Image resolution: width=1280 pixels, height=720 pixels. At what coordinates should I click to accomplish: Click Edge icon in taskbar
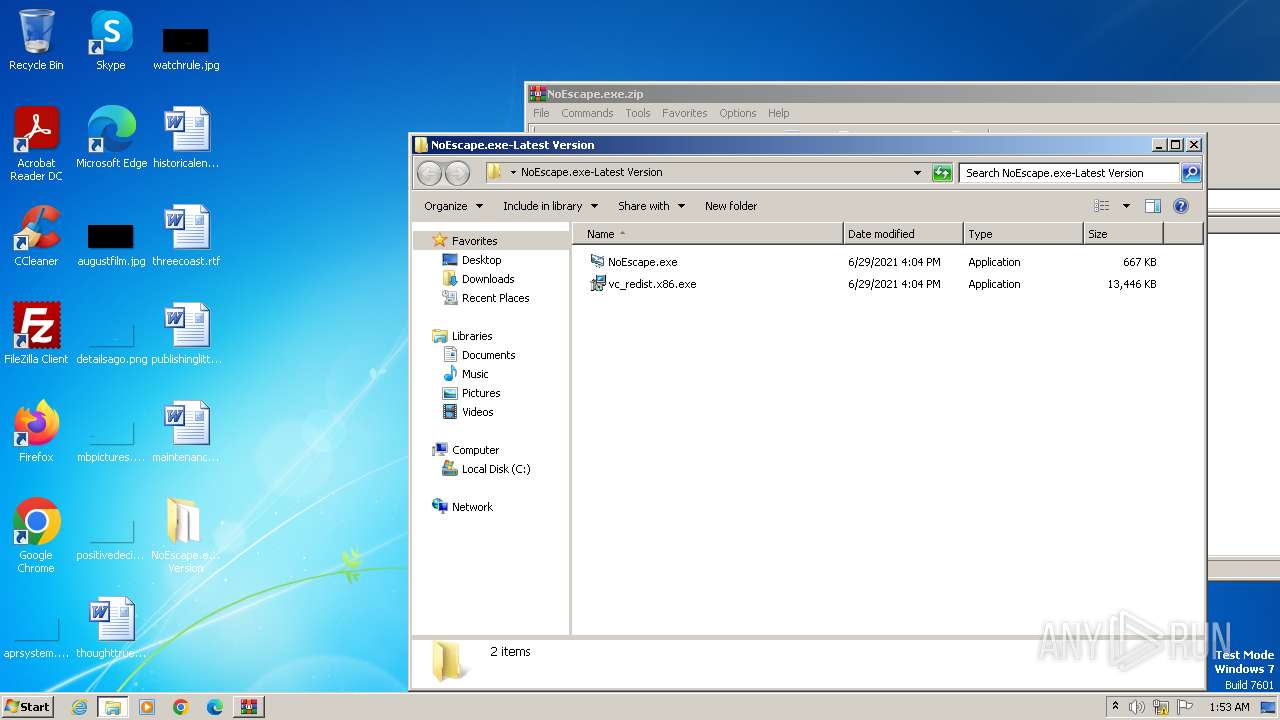[x=215, y=707]
